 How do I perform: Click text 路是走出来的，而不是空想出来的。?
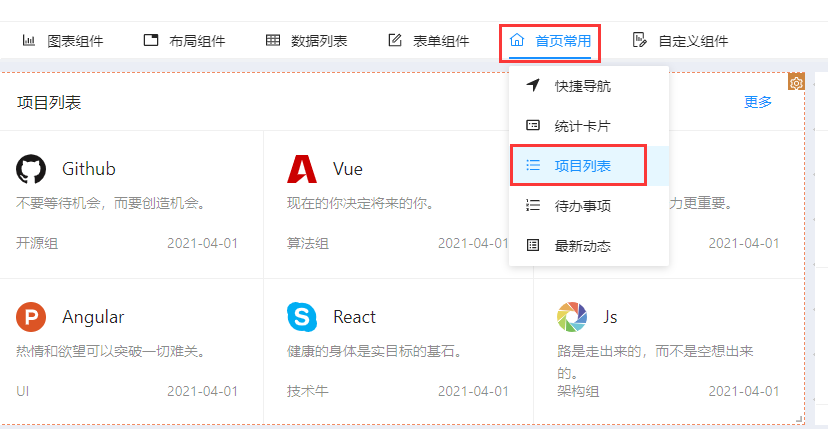655,362
